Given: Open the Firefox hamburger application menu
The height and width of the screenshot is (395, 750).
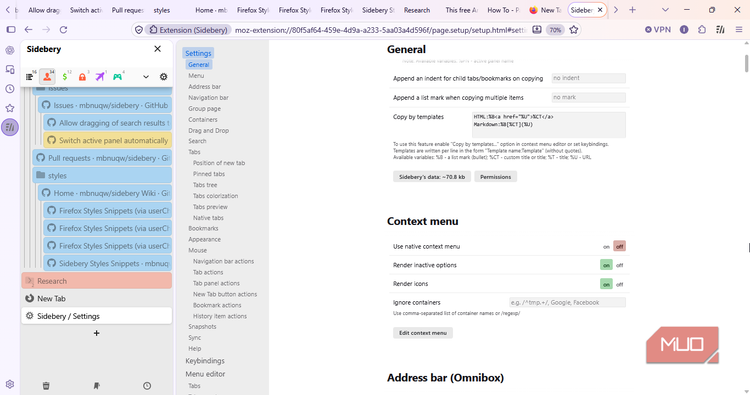Looking at the screenshot, I should tap(739, 30).
